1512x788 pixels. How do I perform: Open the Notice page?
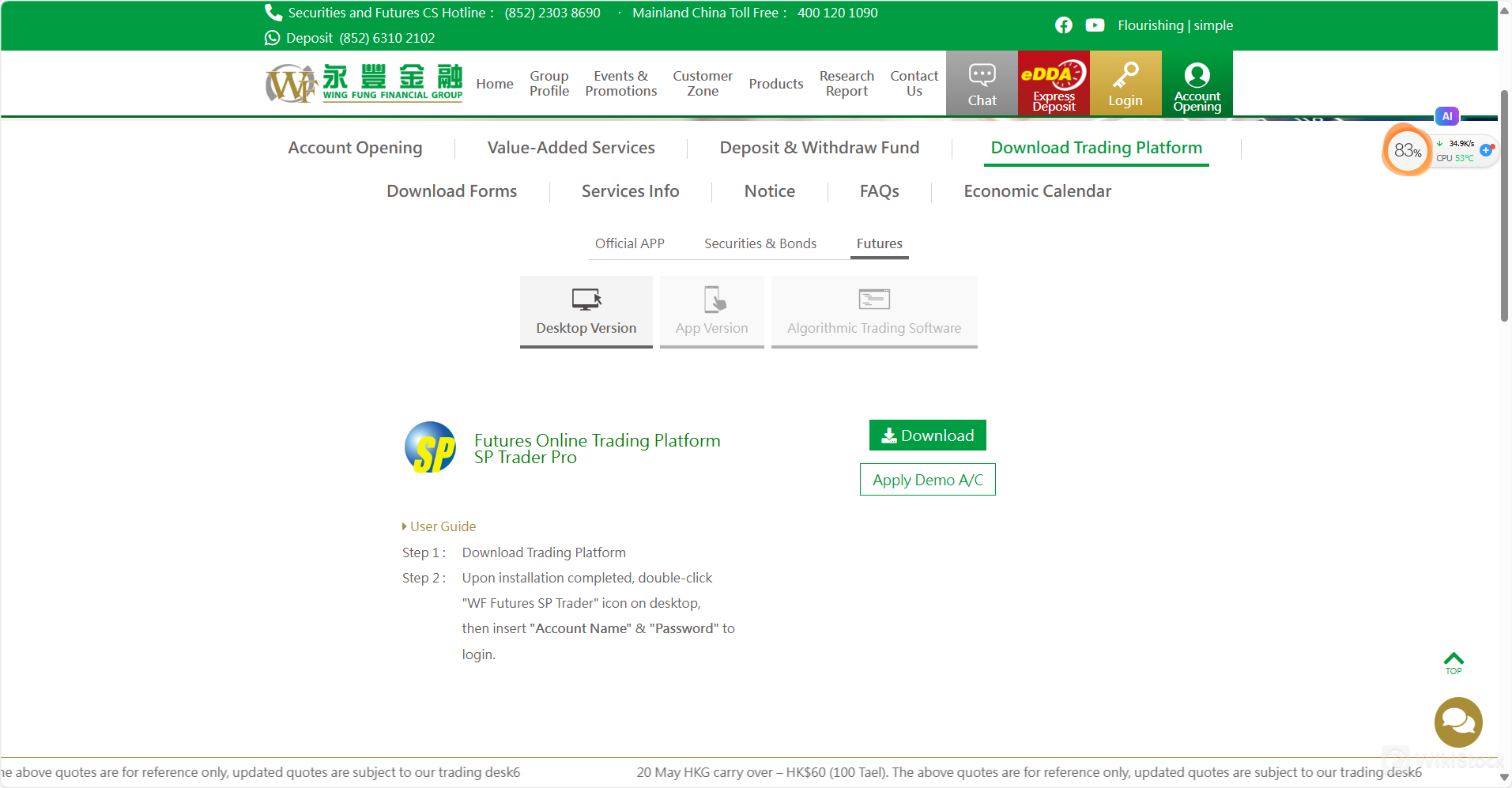pos(770,191)
